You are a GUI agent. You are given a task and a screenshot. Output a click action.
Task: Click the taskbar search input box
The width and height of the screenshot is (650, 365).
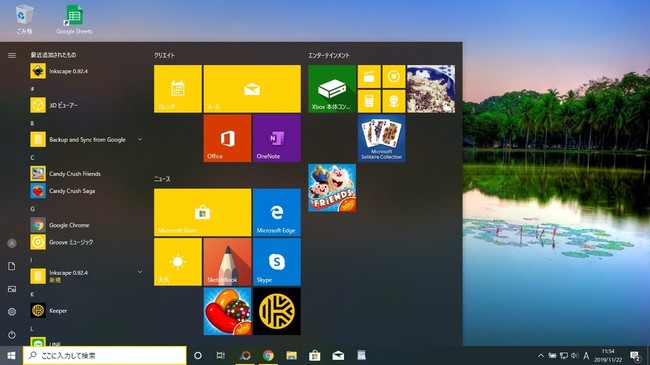click(104, 355)
